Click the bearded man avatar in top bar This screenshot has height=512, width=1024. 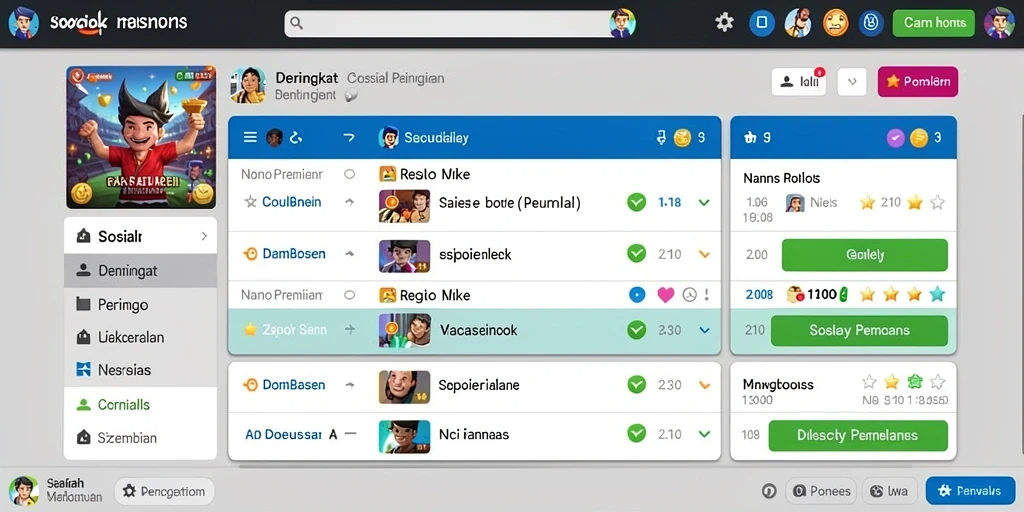(798, 23)
